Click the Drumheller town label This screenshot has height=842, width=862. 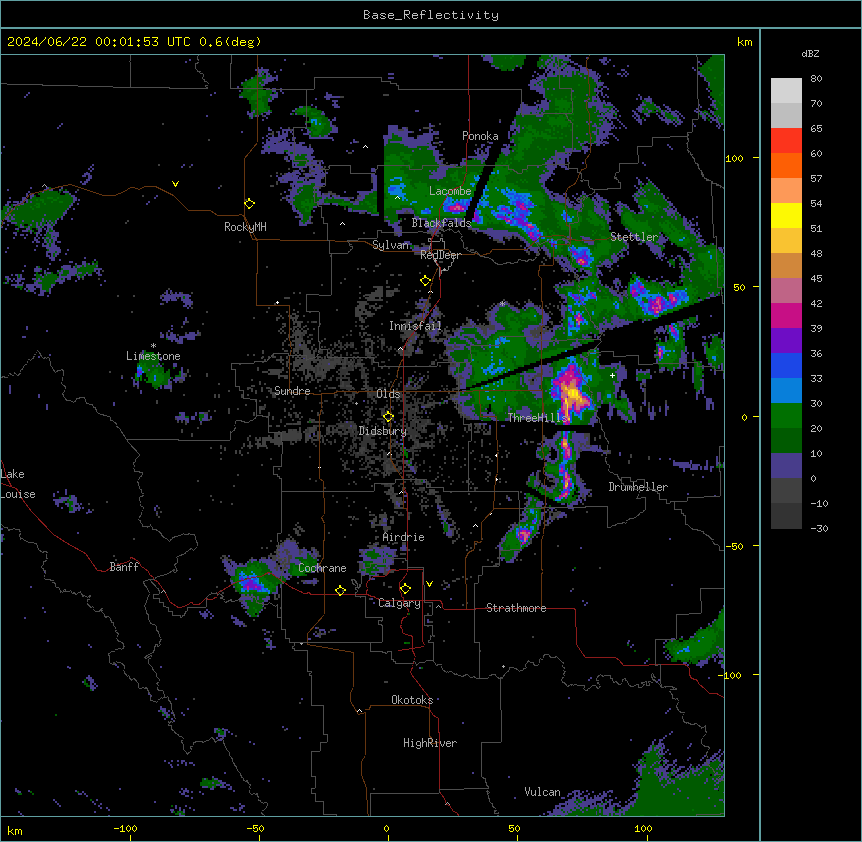click(x=638, y=487)
